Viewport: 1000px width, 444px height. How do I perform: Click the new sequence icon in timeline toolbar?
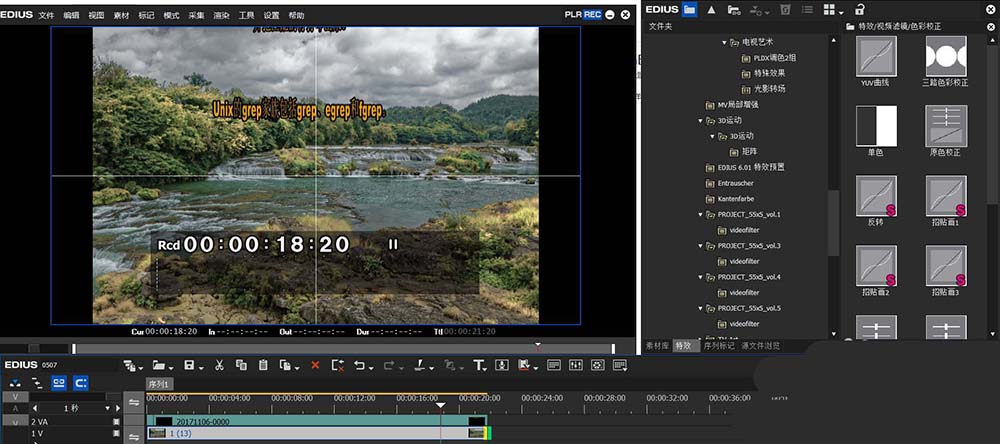coord(129,365)
